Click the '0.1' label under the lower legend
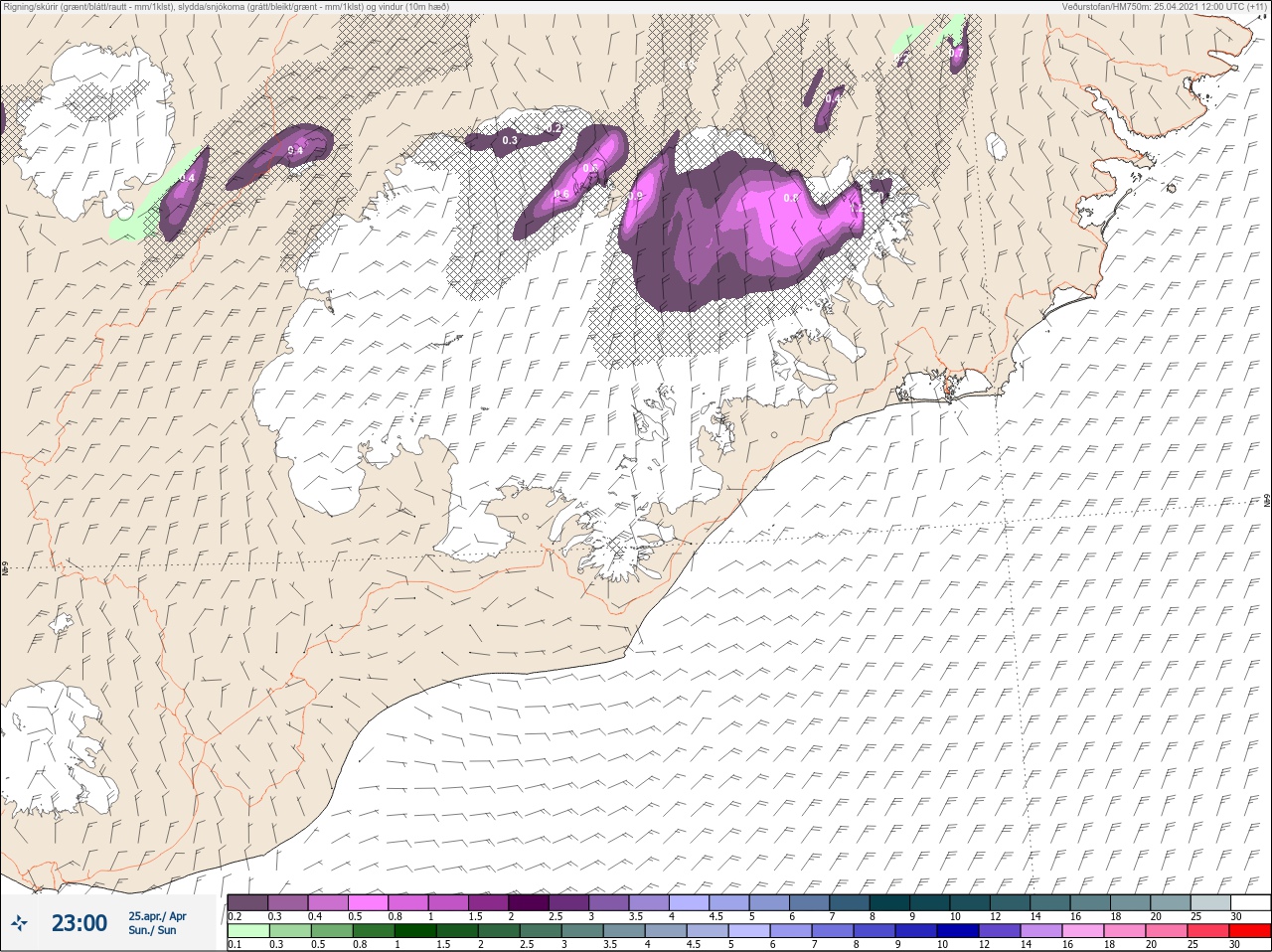 (x=235, y=944)
